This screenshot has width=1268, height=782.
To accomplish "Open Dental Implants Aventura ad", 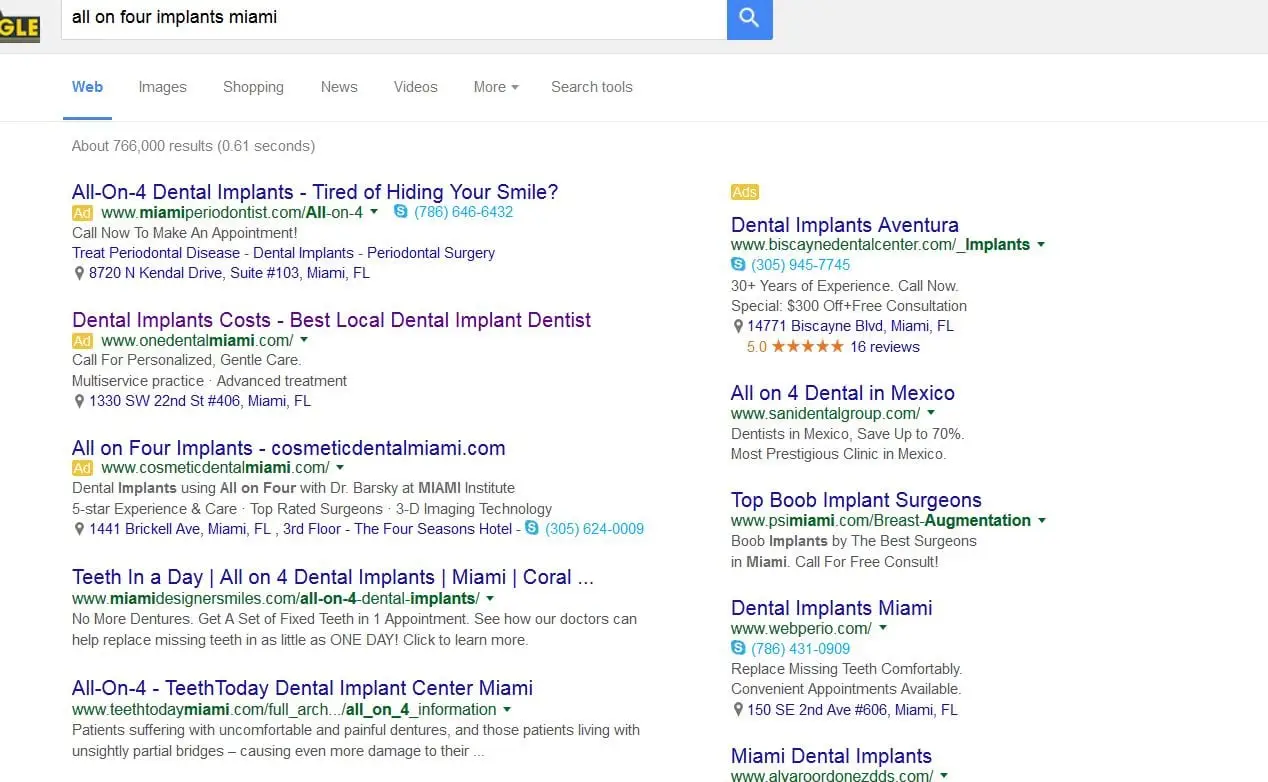I will point(845,225).
